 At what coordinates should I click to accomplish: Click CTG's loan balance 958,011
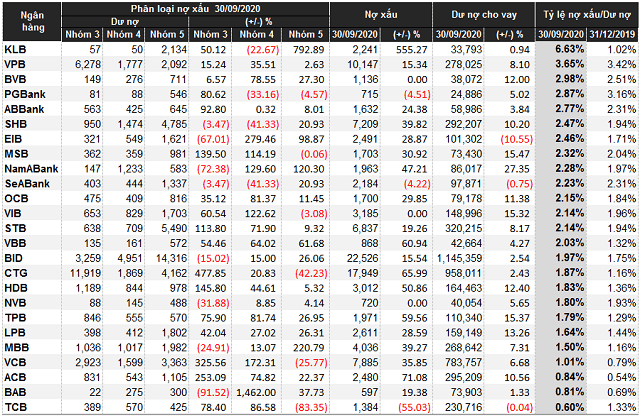[x=463, y=273]
